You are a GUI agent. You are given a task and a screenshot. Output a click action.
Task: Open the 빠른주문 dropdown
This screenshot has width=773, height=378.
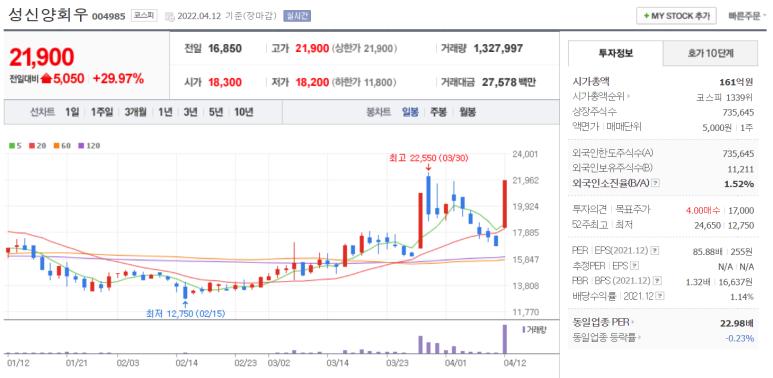(747, 16)
